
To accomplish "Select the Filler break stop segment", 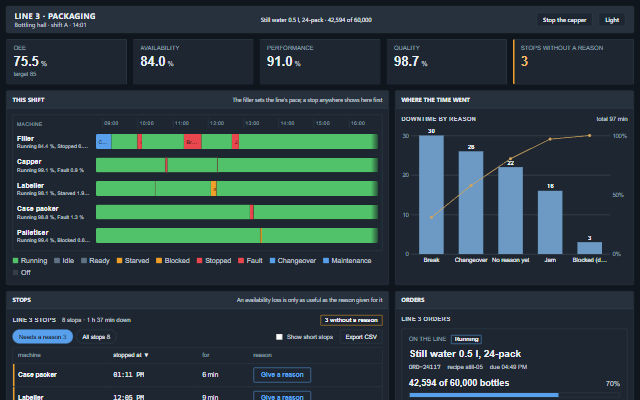I will [193, 142].
